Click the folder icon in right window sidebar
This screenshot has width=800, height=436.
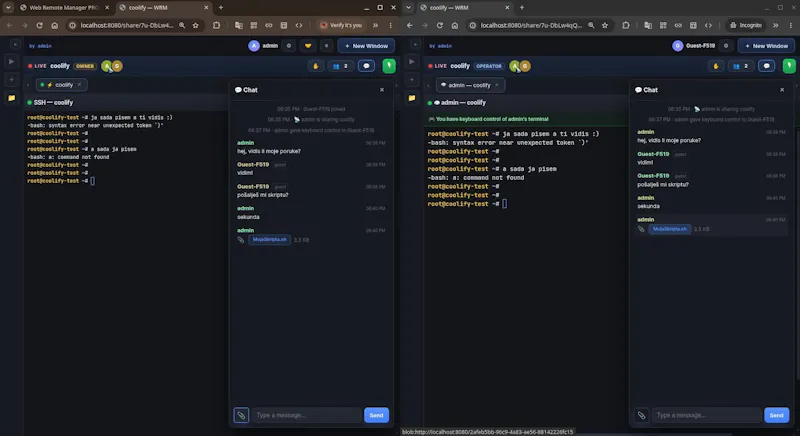pos(412,98)
